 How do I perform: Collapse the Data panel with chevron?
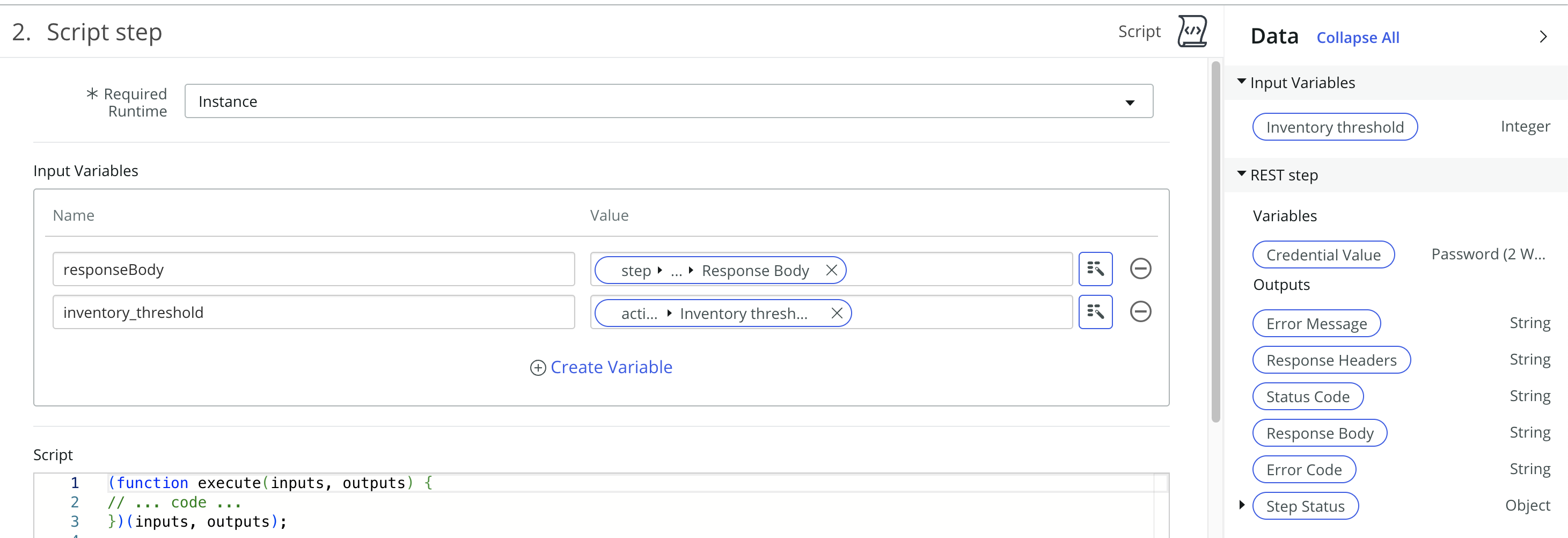click(x=1542, y=37)
